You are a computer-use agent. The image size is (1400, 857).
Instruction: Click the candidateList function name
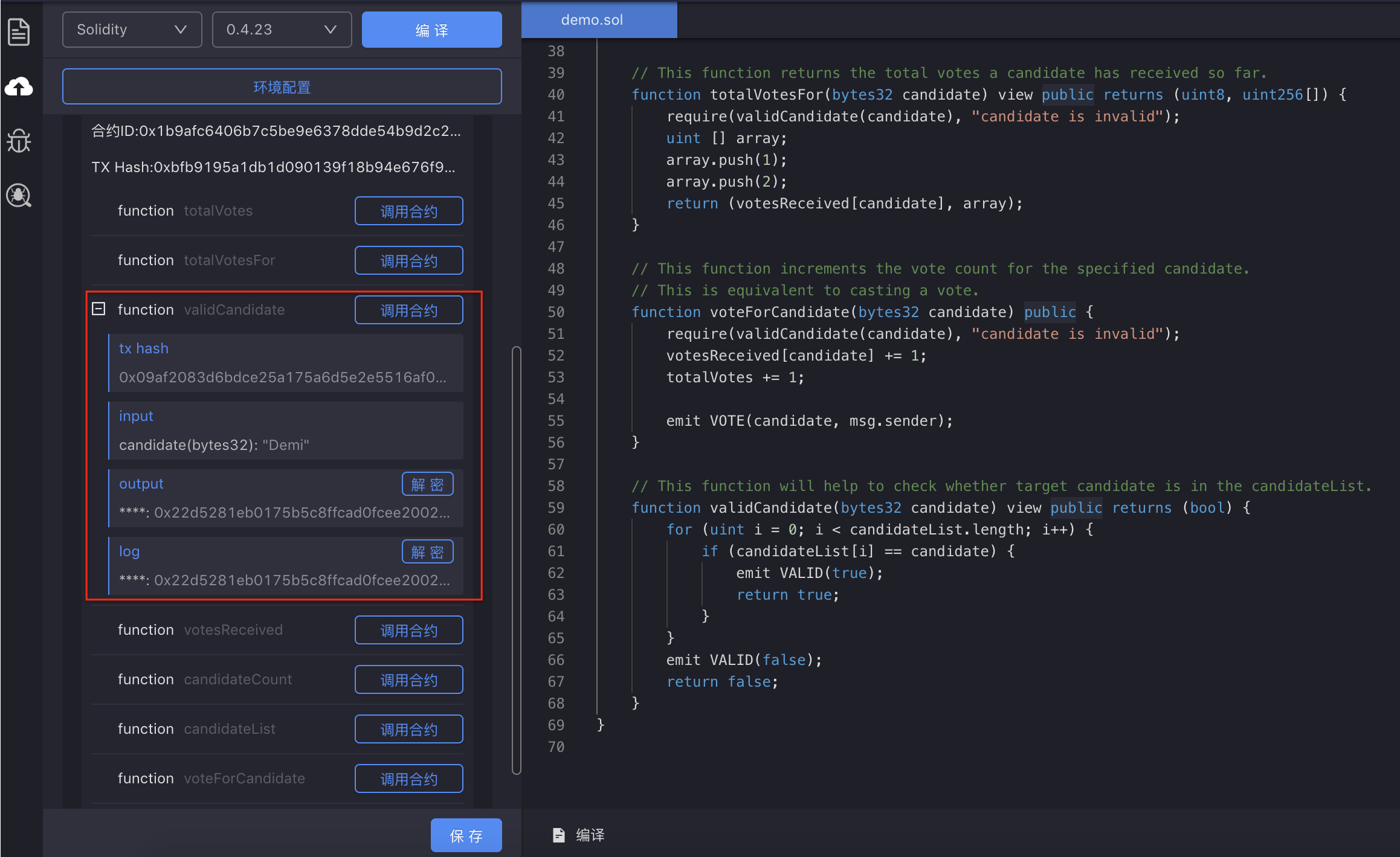pyautogui.click(x=230, y=729)
